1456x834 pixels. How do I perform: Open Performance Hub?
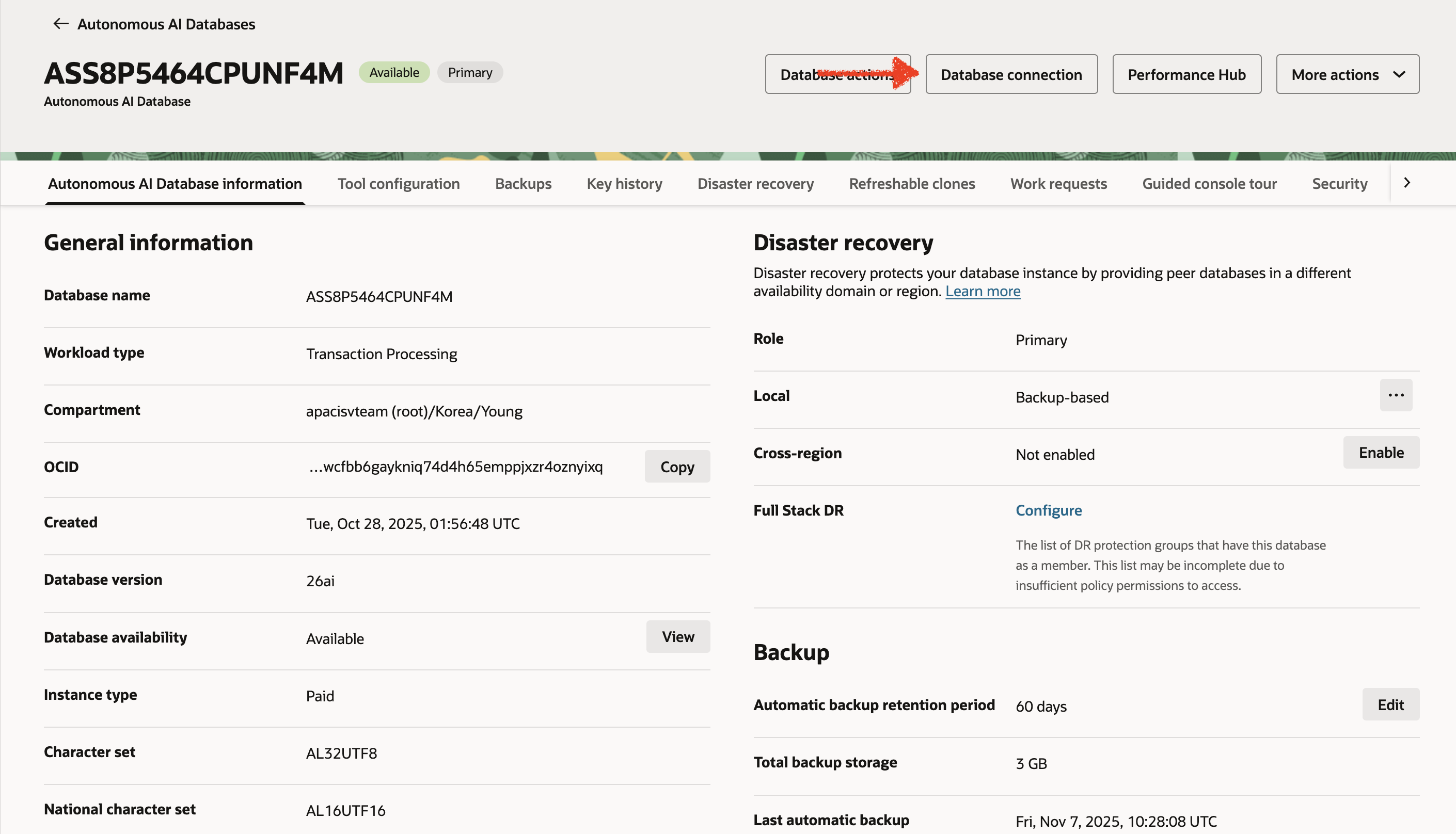(x=1186, y=74)
